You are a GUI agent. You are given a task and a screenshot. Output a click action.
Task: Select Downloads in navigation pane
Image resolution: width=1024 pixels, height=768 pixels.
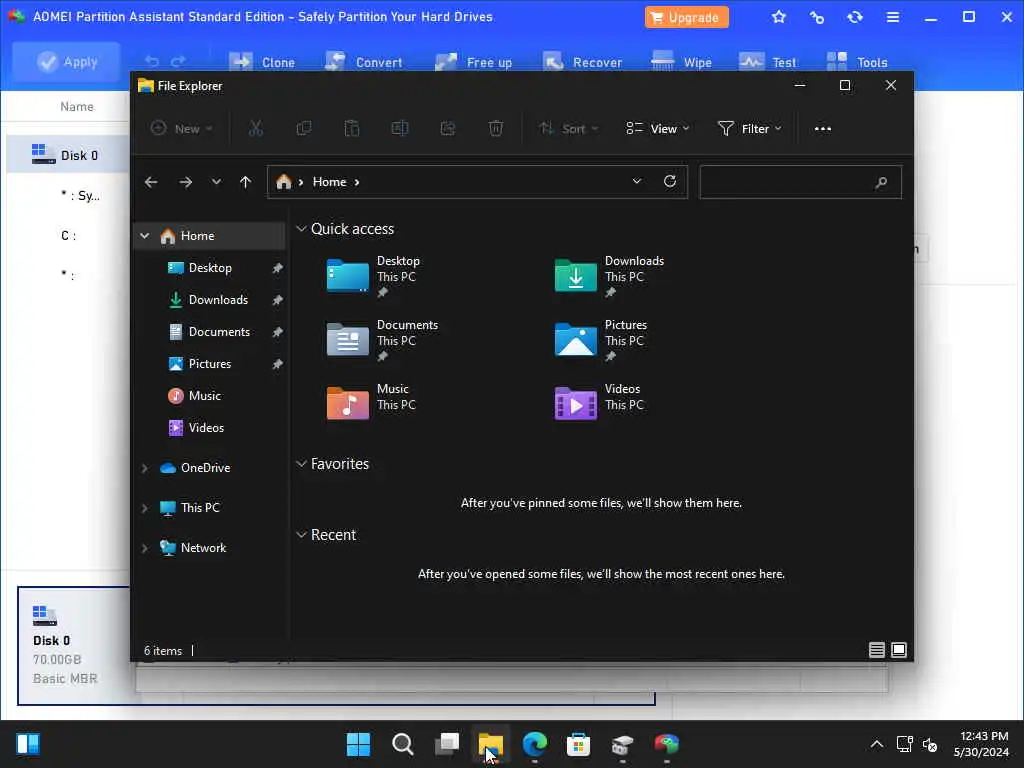pyautogui.click(x=217, y=300)
